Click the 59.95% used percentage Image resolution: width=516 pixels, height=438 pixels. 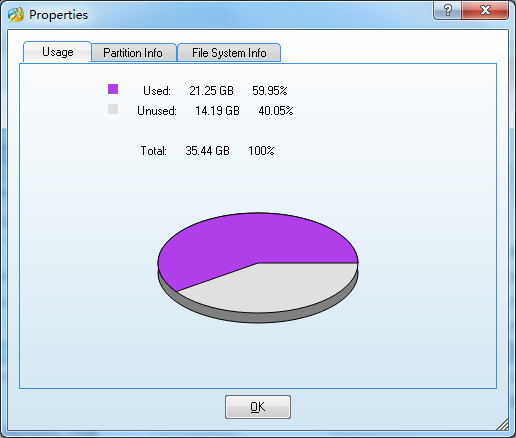[x=270, y=91]
